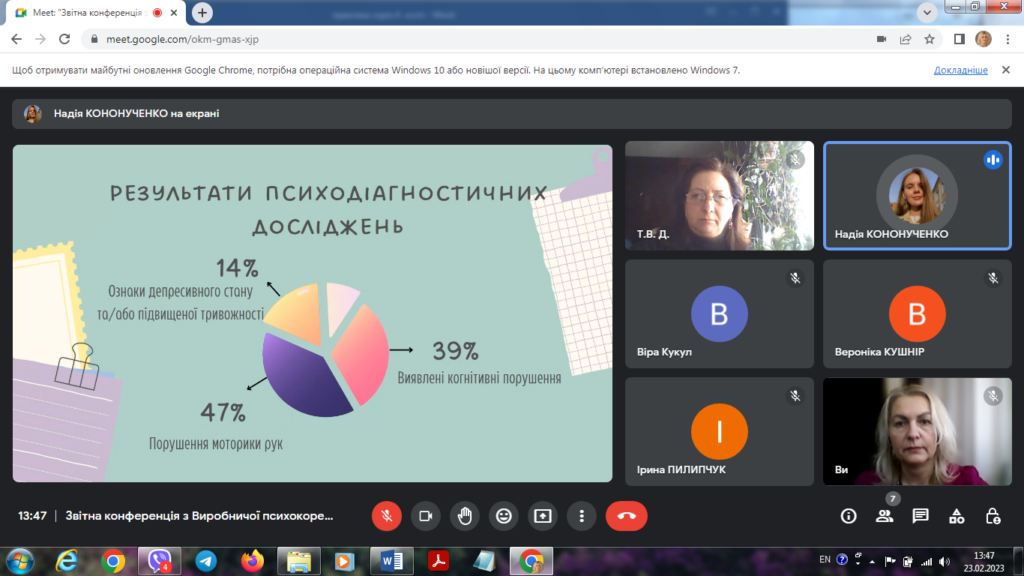This screenshot has width=1024, height=576.
Task: Show the participants people panel
Action: (884, 516)
